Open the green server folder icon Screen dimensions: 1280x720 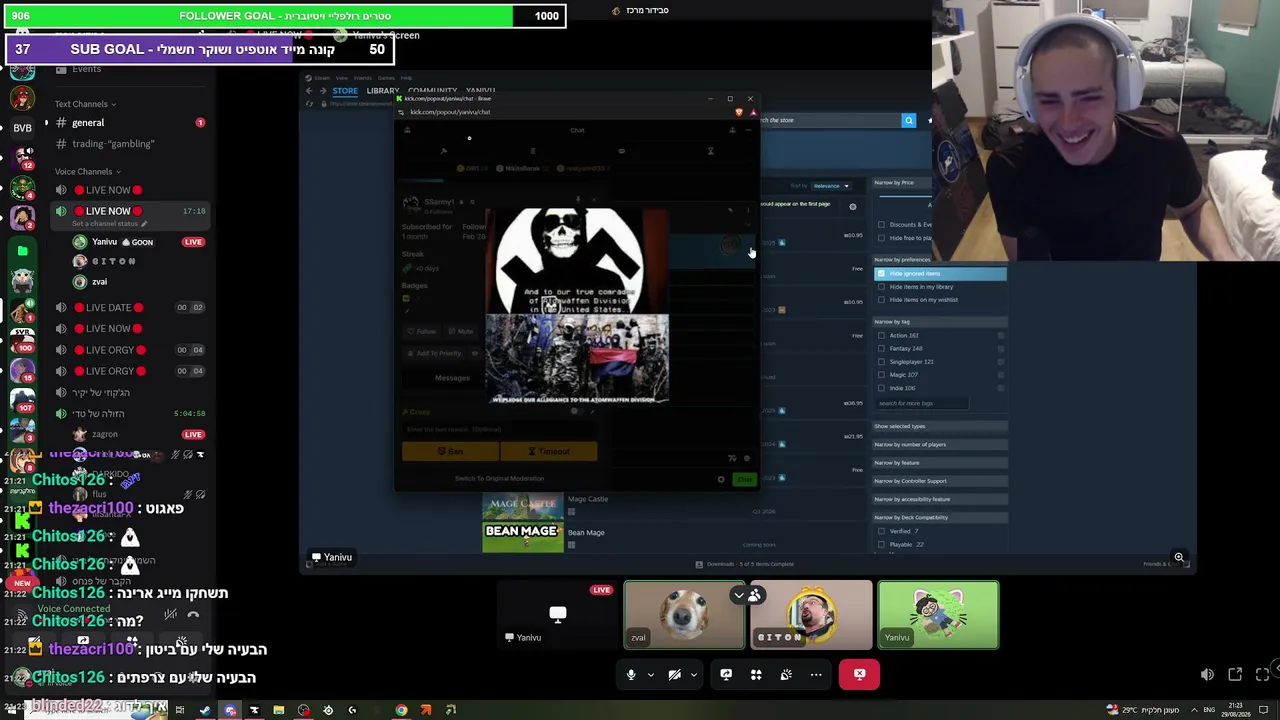coord(22,251)
